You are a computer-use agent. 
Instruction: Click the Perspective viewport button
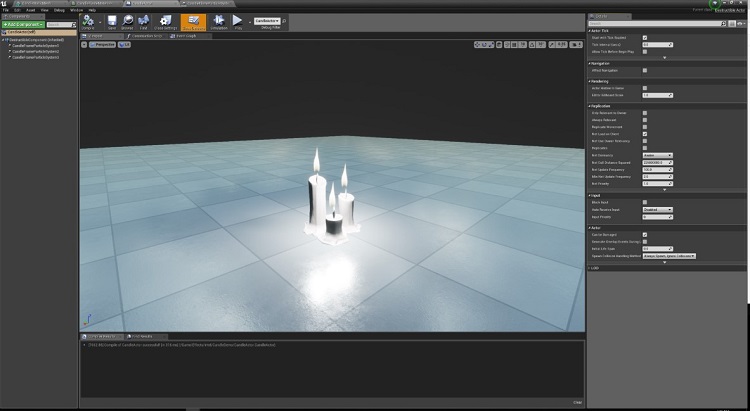(x=104, y=45)
